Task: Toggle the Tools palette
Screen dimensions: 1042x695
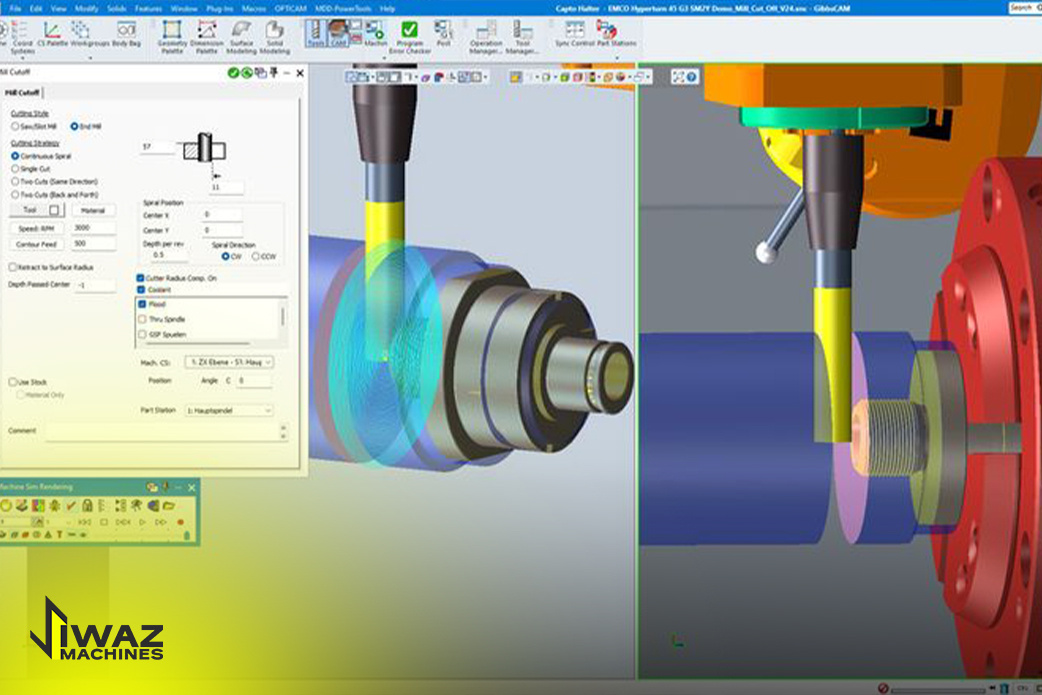Action: click(x=316, y=34)
